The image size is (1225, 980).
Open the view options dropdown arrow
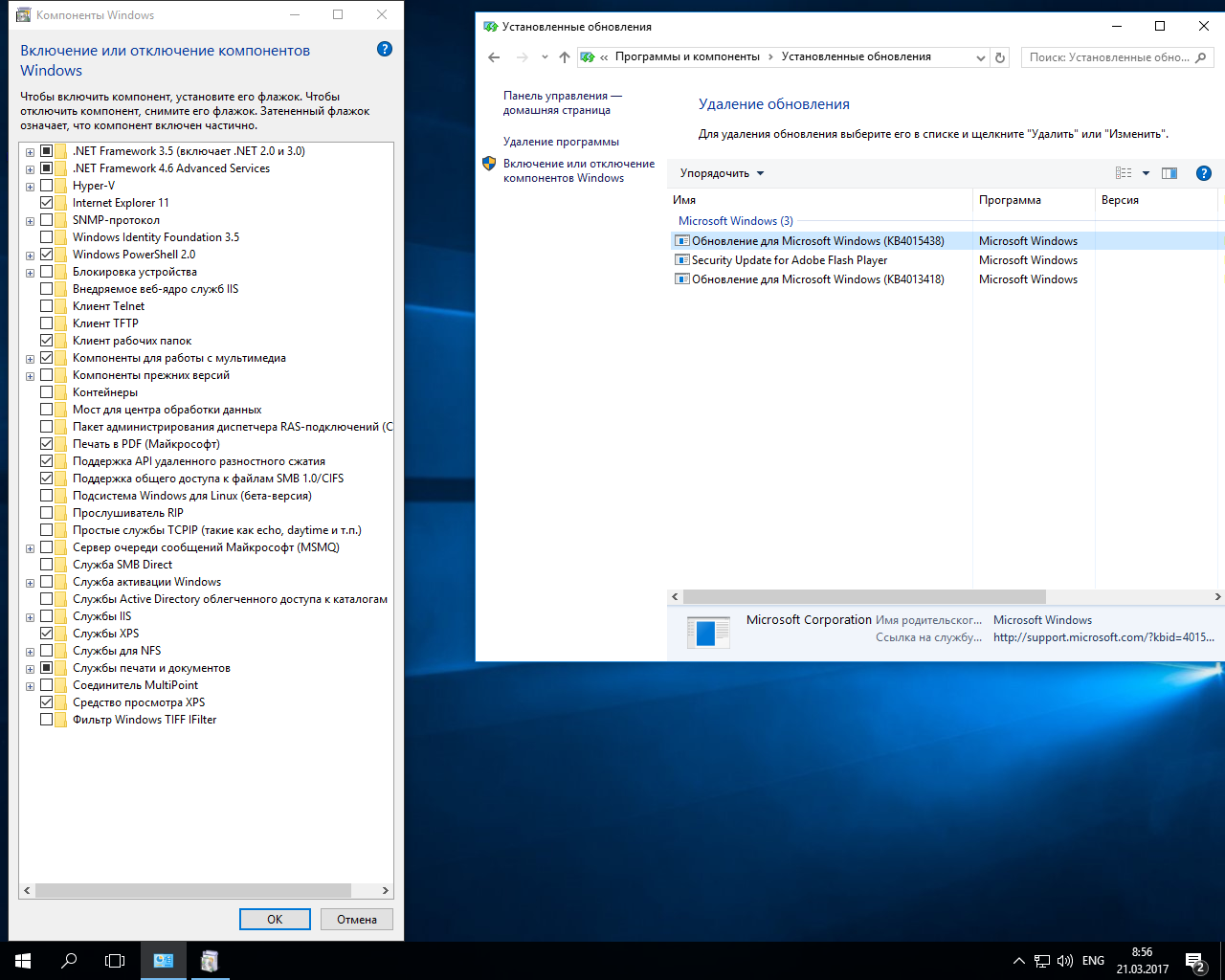1146,173
